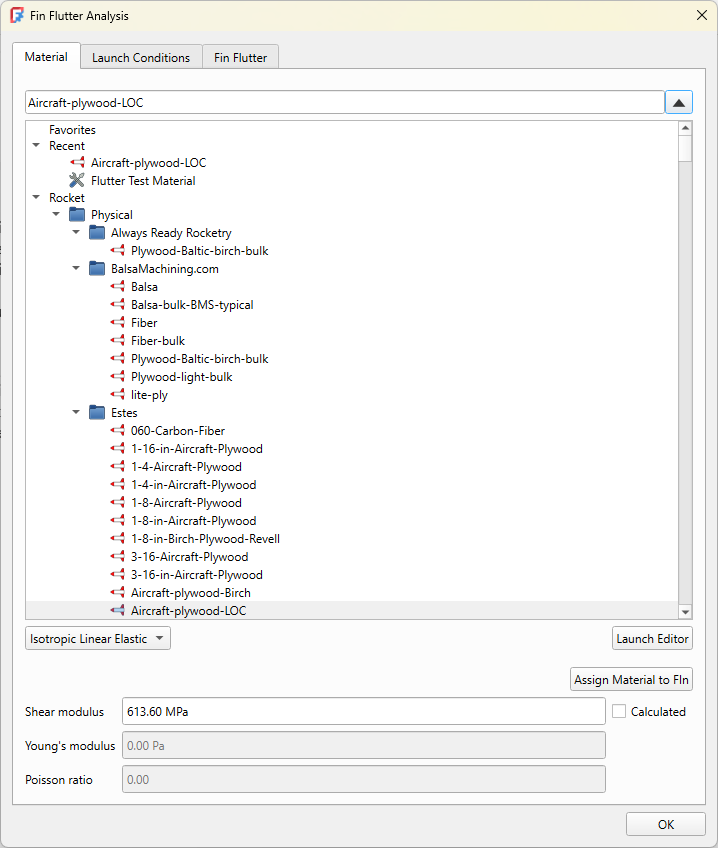Select Flutter Test Material in Recent
718x848 pixels.
tap(143, 181)
